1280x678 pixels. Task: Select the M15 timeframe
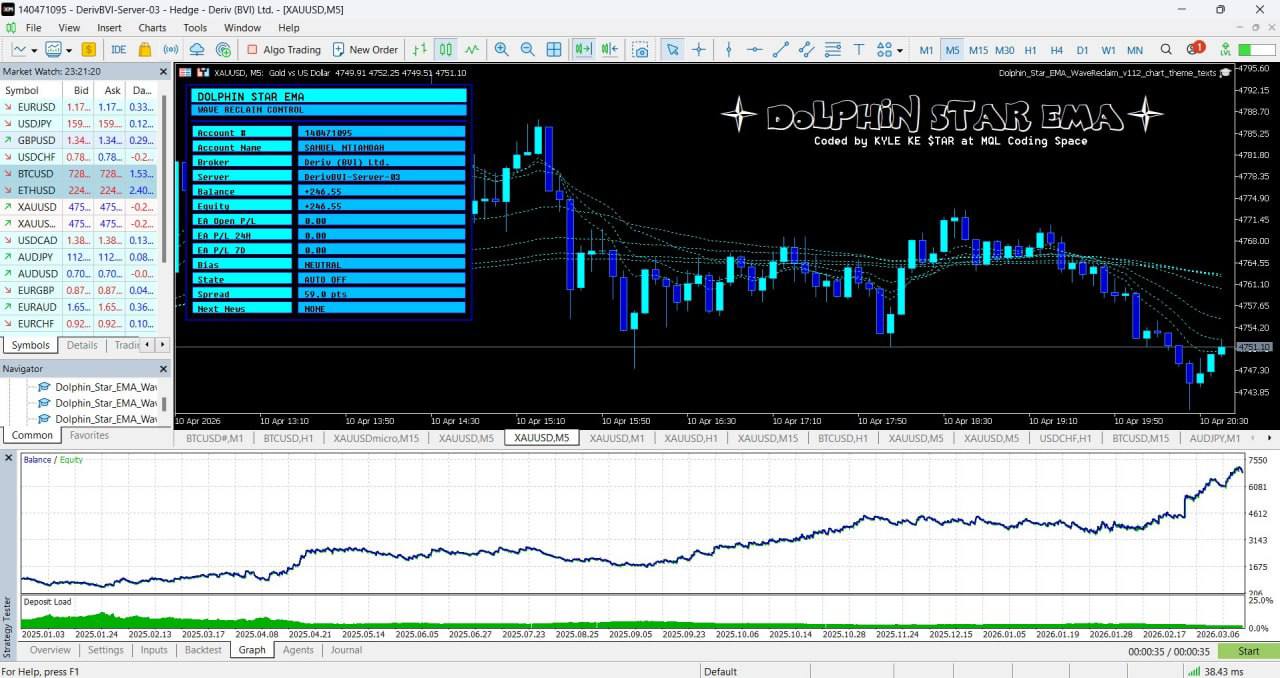point(978,49)
